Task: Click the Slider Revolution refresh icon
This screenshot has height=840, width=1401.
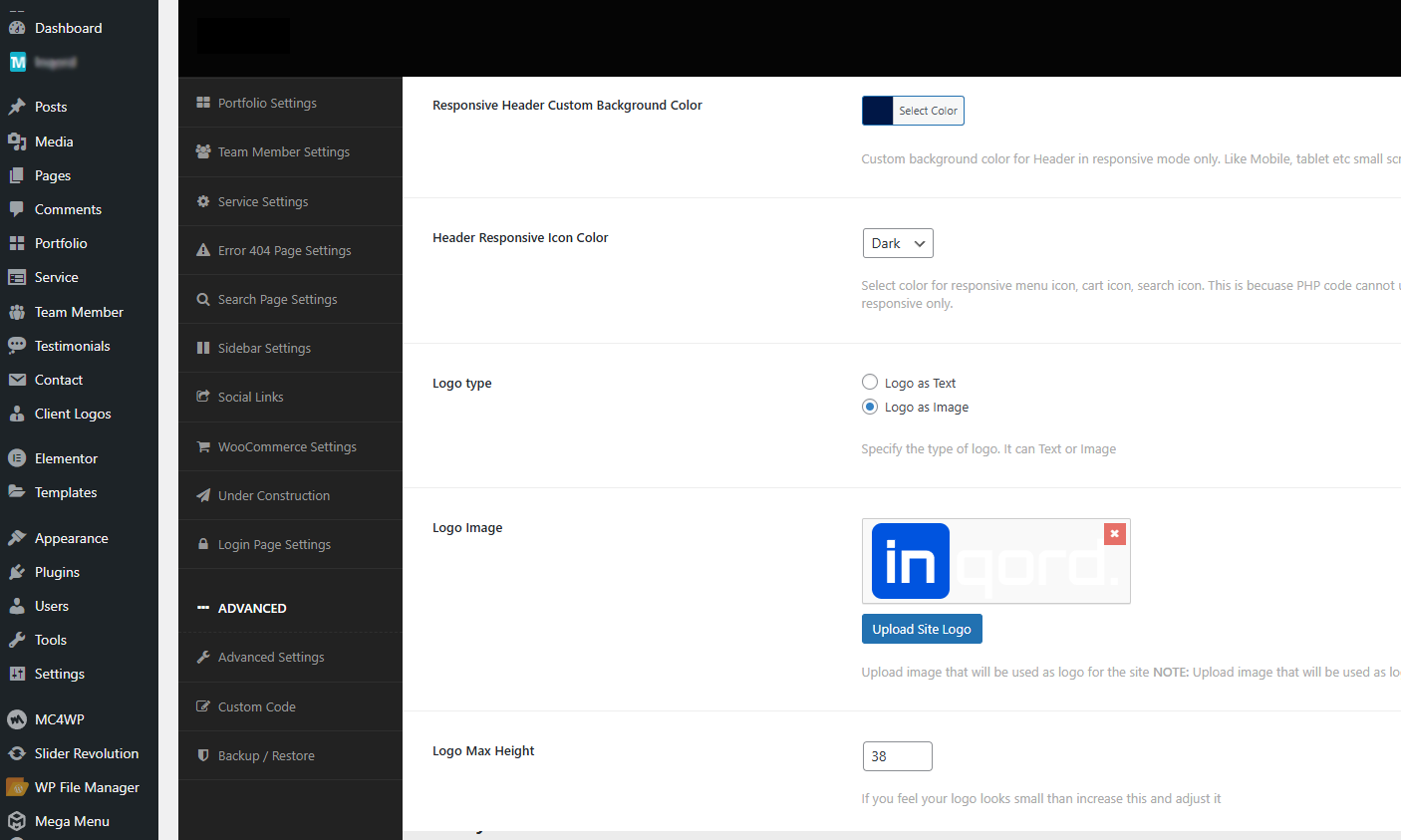Action: [17, 753]
